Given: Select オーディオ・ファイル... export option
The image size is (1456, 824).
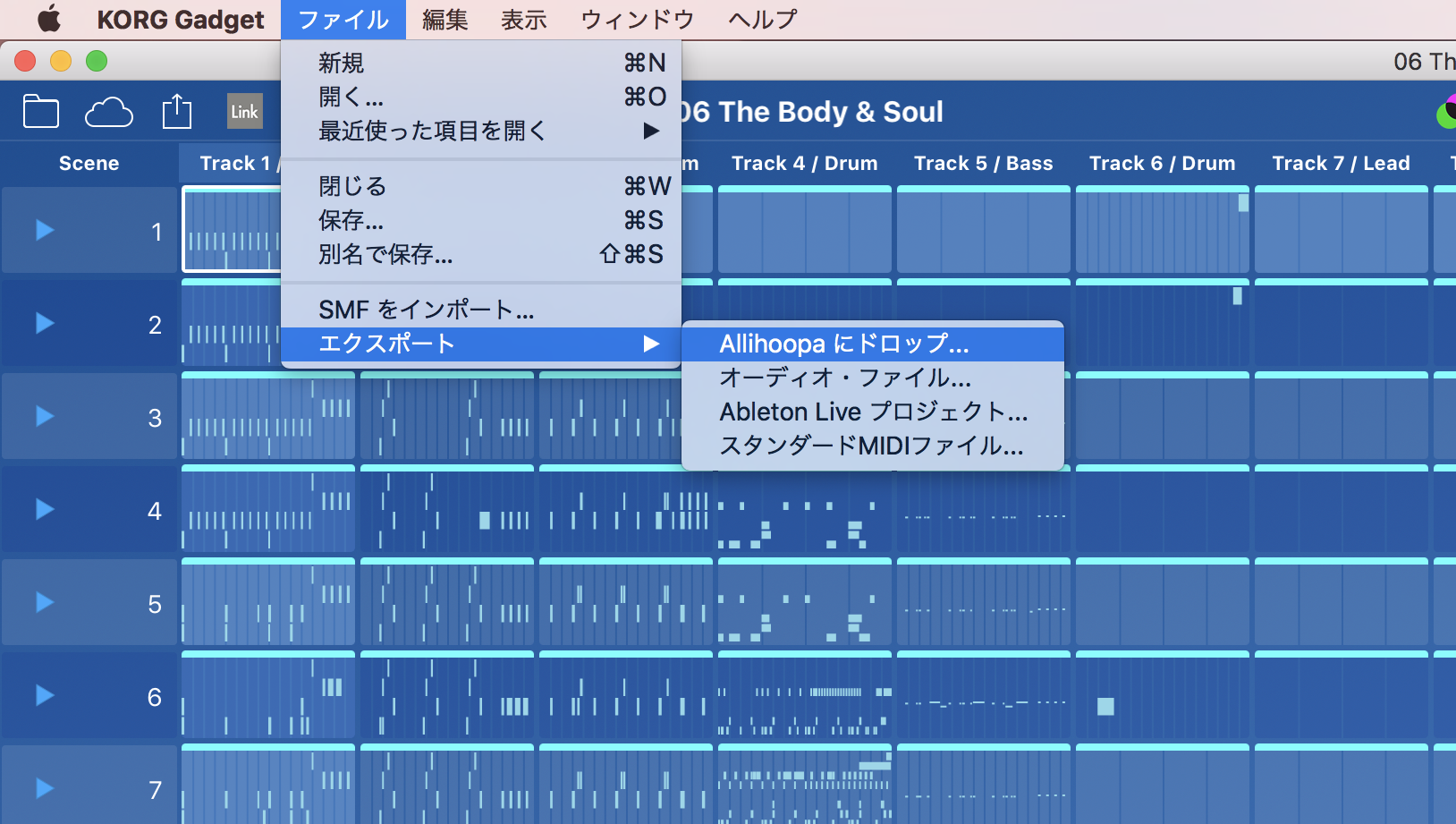Looking at the screenshot, I should tap(873, 378).
